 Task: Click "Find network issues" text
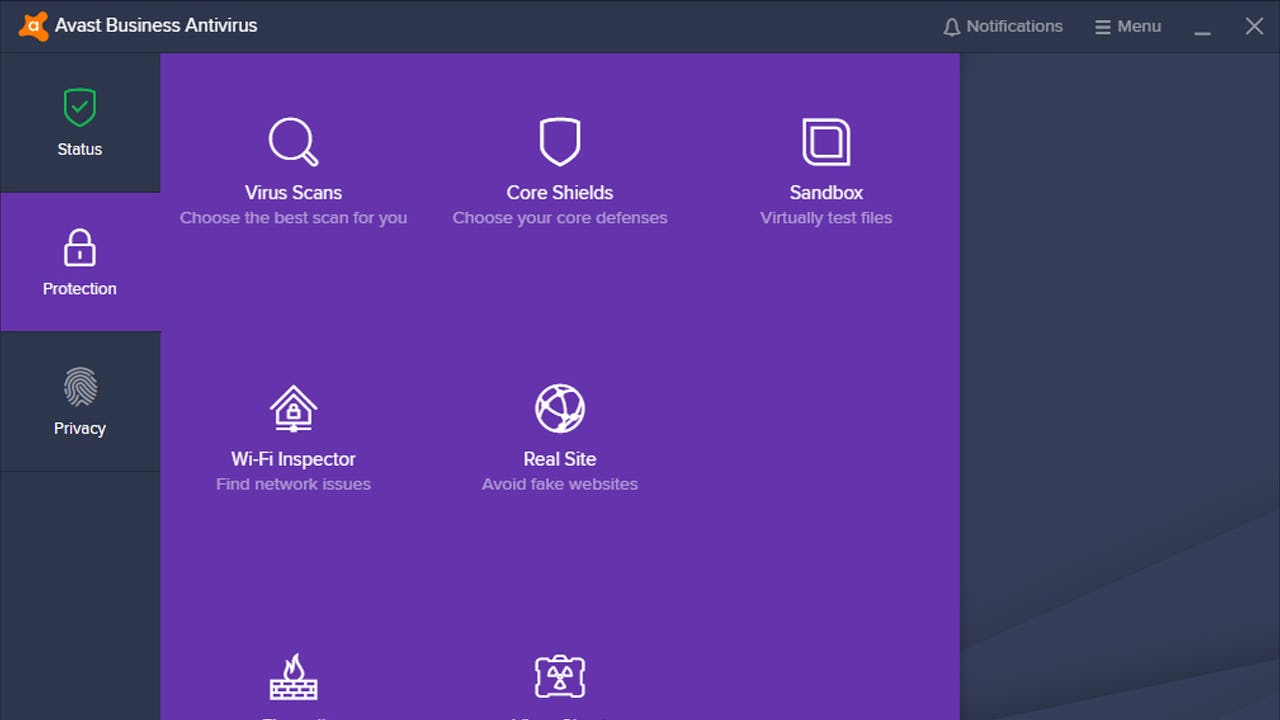pyautogui.click(x=293, y=484)
